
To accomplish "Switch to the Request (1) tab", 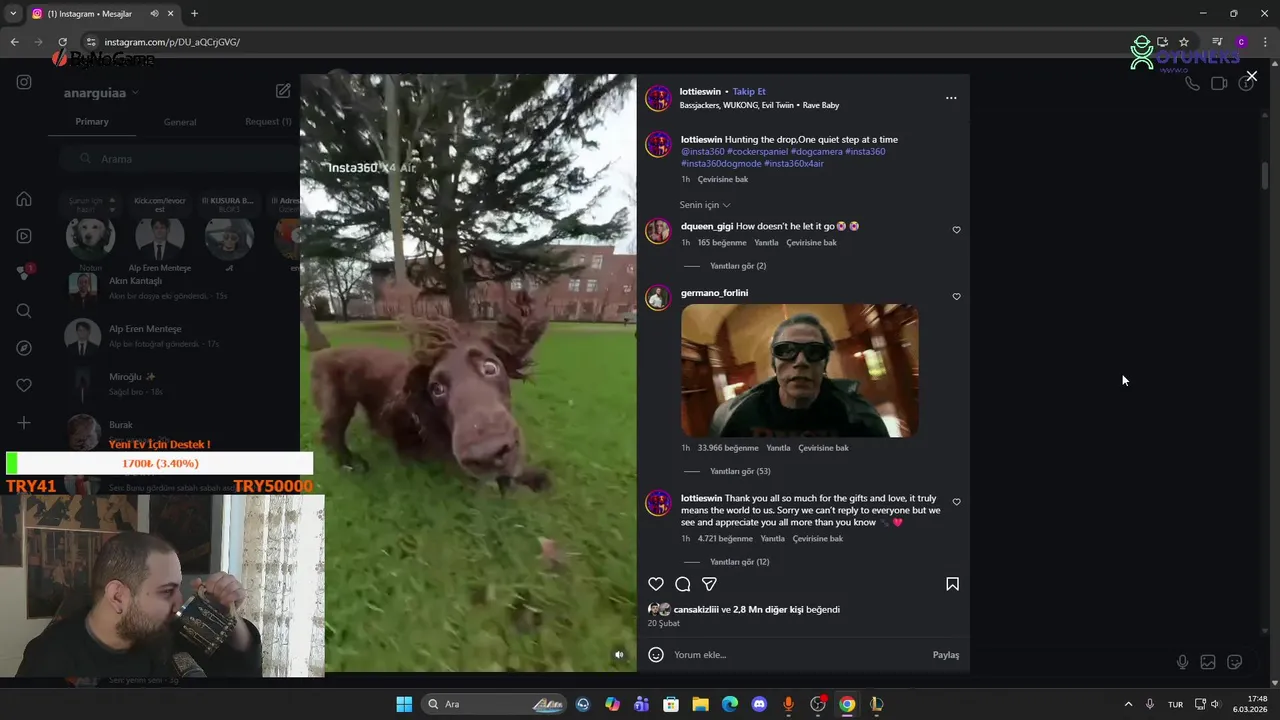I will click(x=268, y=122).
